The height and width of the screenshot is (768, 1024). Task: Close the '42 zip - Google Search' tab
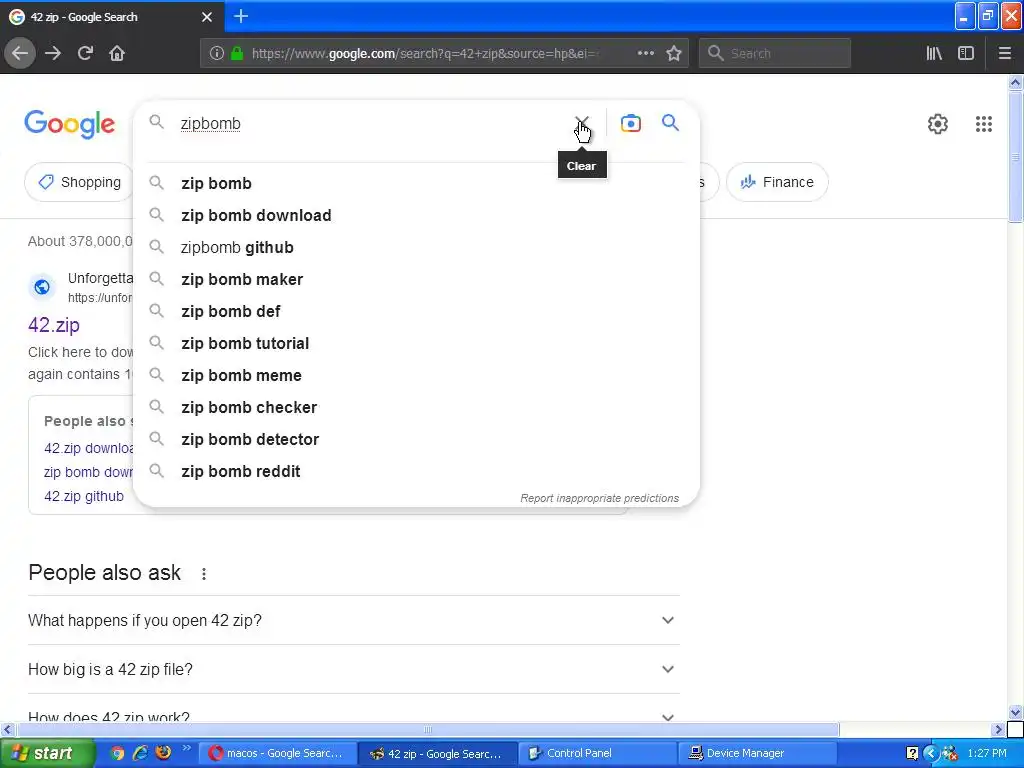click(207, 17)
